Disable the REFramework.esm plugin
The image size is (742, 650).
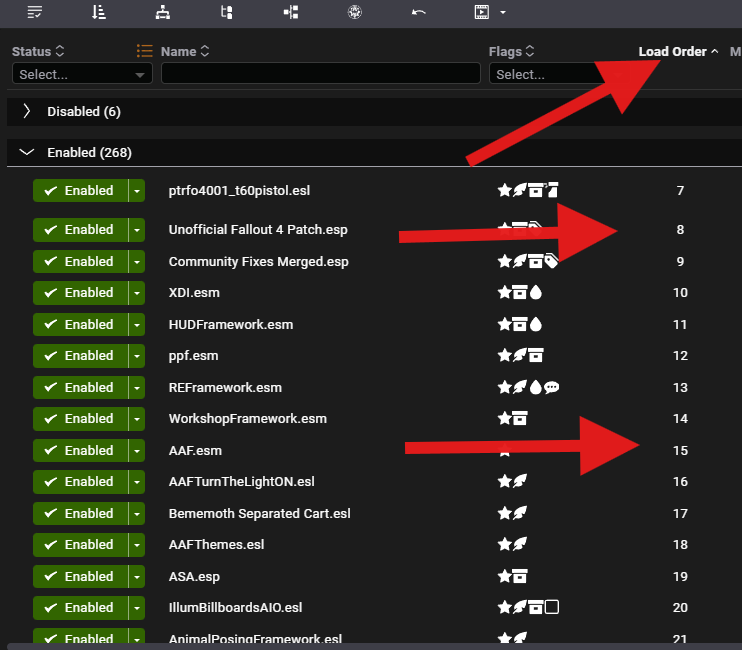pos(80,387)
